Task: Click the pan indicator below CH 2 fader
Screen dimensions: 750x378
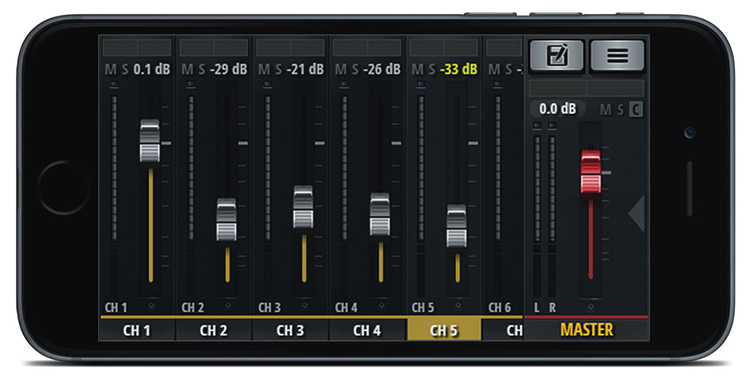Action: click(228, 306)
